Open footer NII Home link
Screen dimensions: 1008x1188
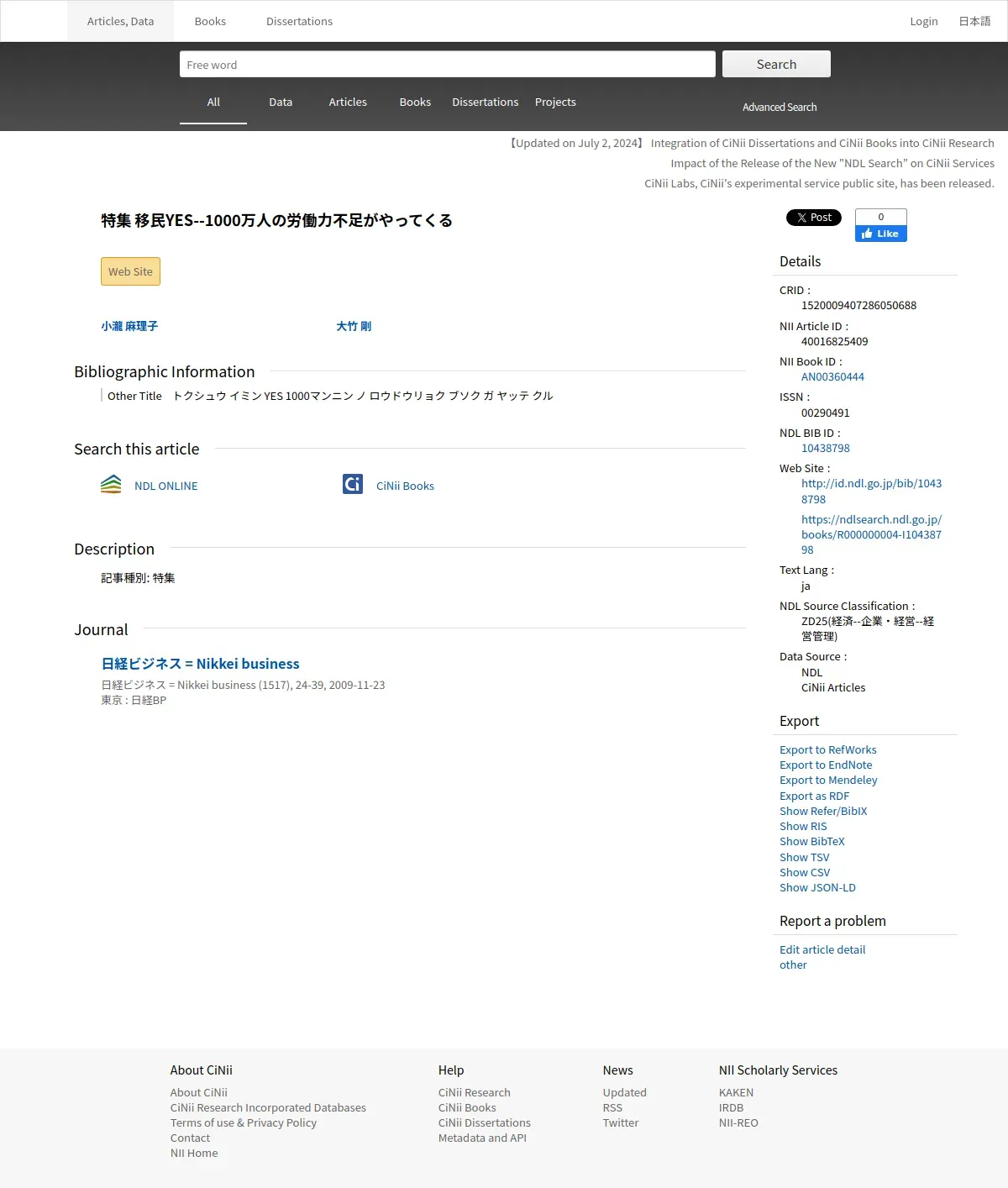click(194, 1154)
